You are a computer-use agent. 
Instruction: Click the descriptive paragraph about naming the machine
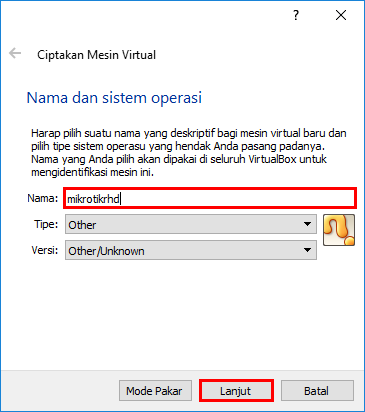189,153
